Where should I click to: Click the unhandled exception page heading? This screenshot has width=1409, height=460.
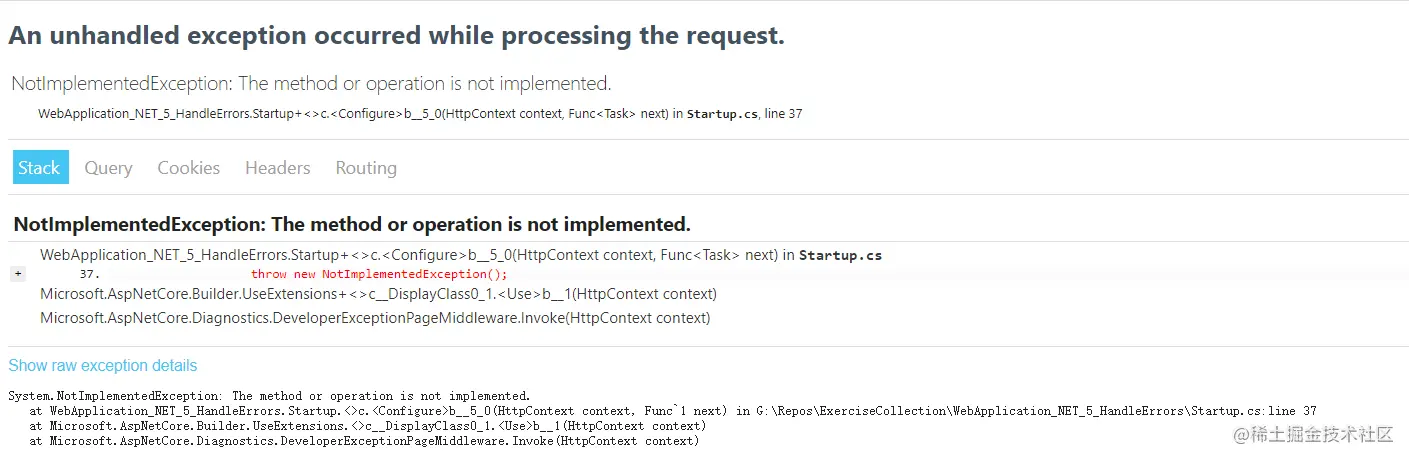pos(396,36)
